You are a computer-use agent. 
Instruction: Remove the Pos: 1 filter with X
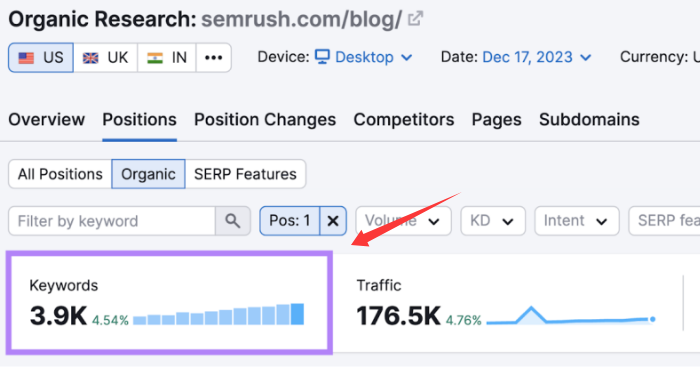click(x=333, y=220)
